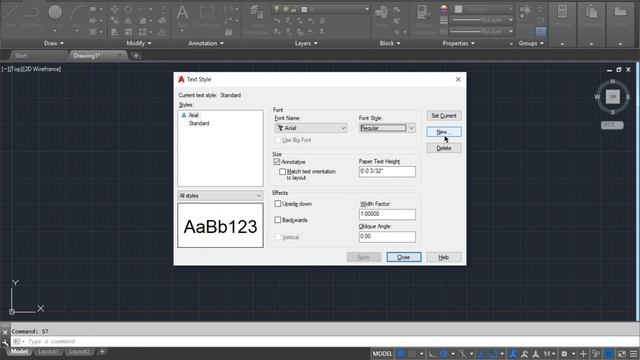This screenshot has height=360, width=640.
Task: Enable Match text orientation to layout
Action: point(282,172)
